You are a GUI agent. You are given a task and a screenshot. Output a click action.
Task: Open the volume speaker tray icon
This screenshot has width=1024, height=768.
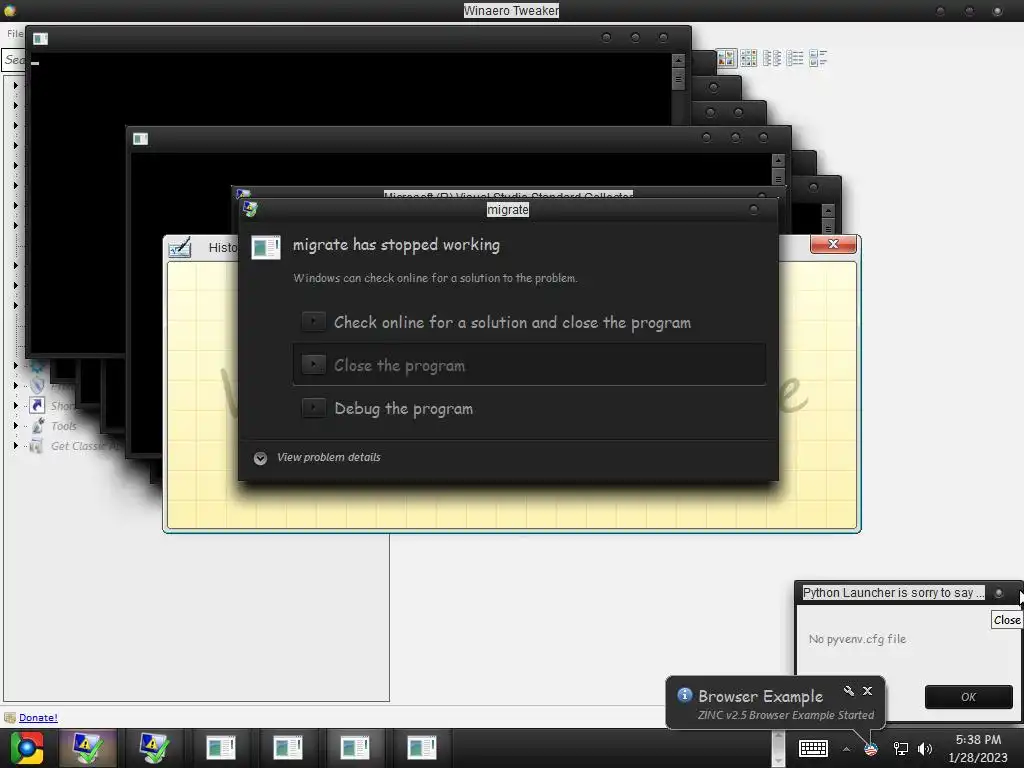(925, 749)
